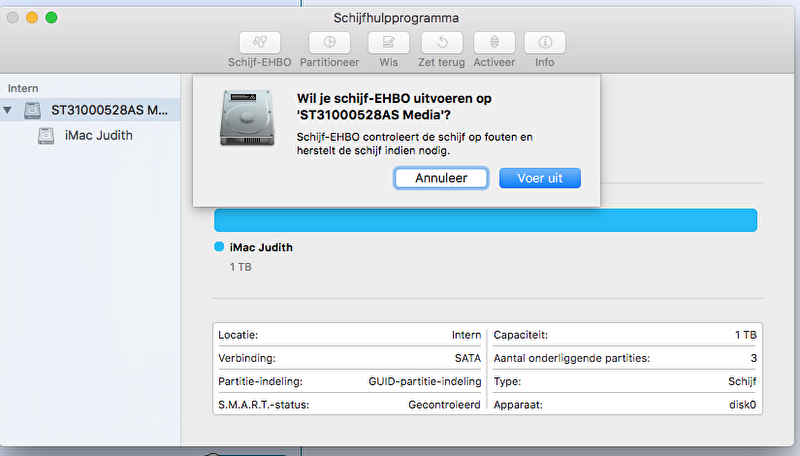The height and width of the screenshot is (456, 800).
Task: Minimize the window with the yellow button
Action: (32, 18)
